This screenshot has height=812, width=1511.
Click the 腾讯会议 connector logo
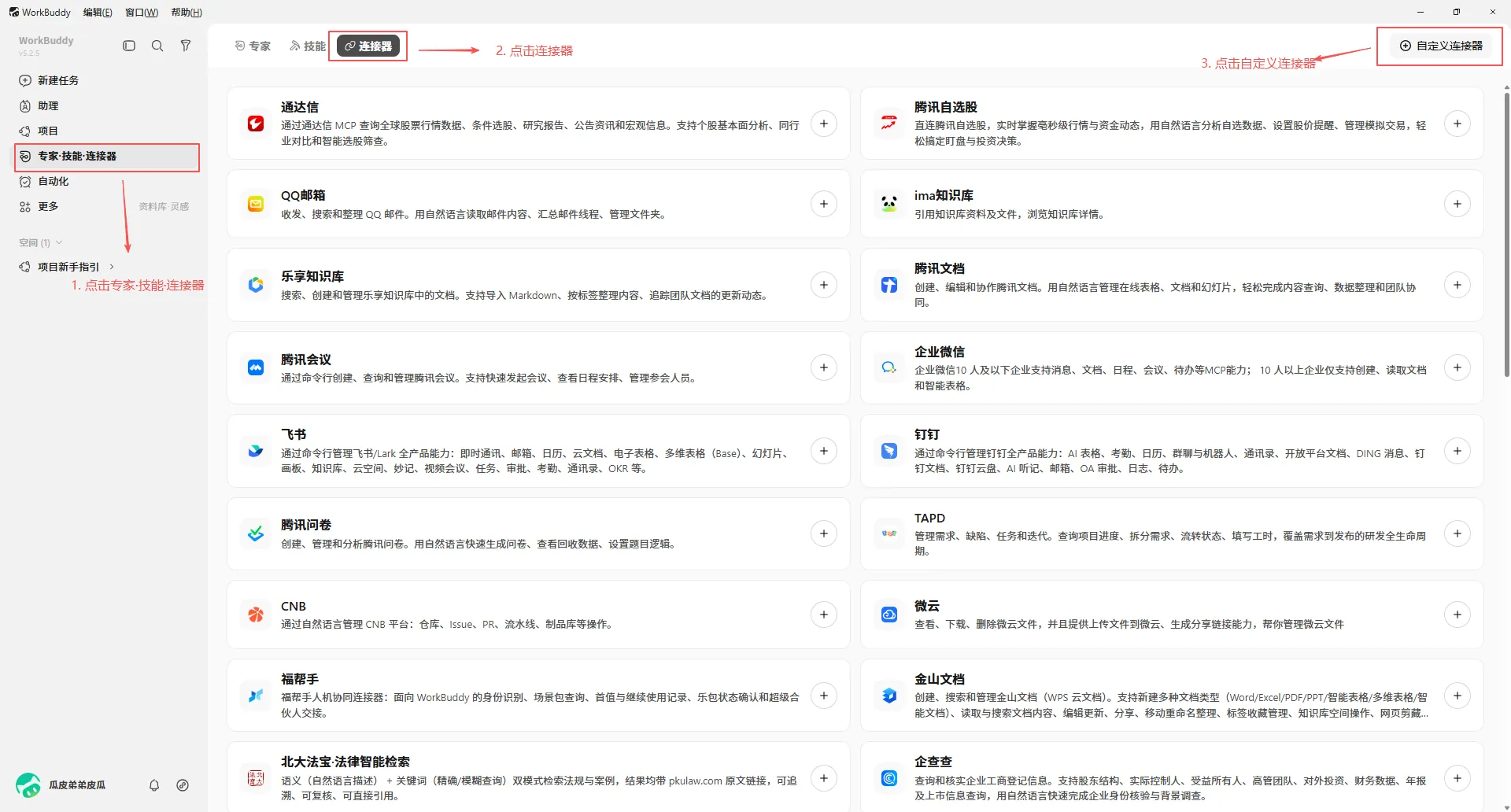[256, 367]
